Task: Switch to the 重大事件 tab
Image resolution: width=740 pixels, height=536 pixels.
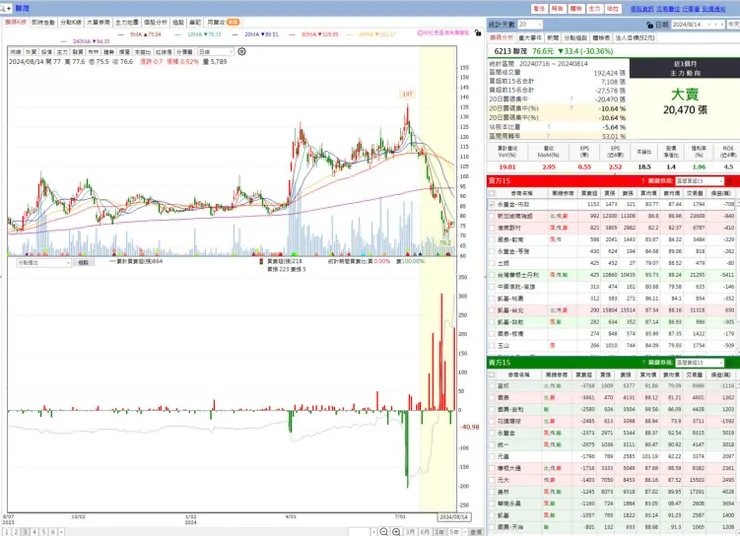Action: click(530, 38)
